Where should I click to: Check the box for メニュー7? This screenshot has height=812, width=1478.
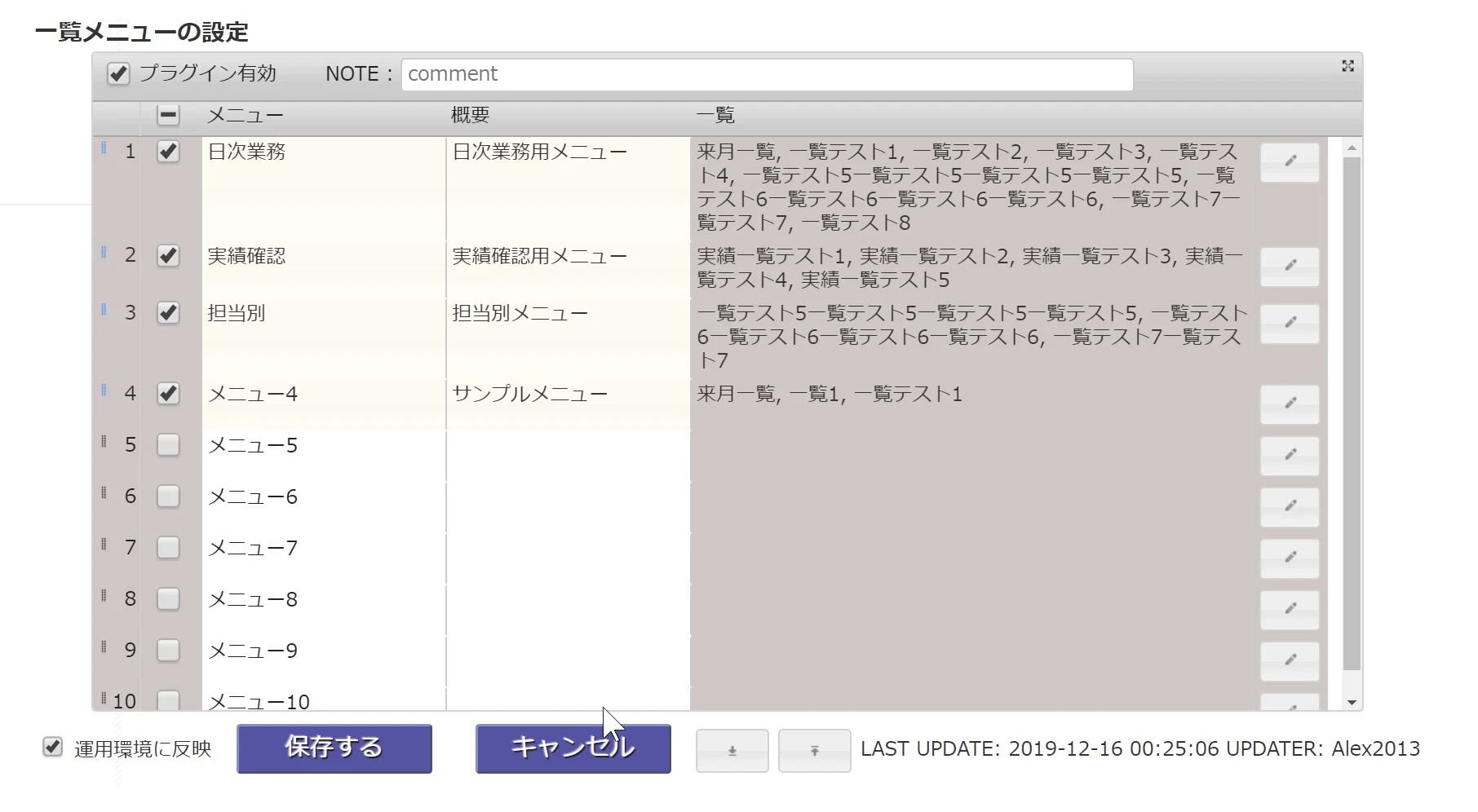[168, 548]
